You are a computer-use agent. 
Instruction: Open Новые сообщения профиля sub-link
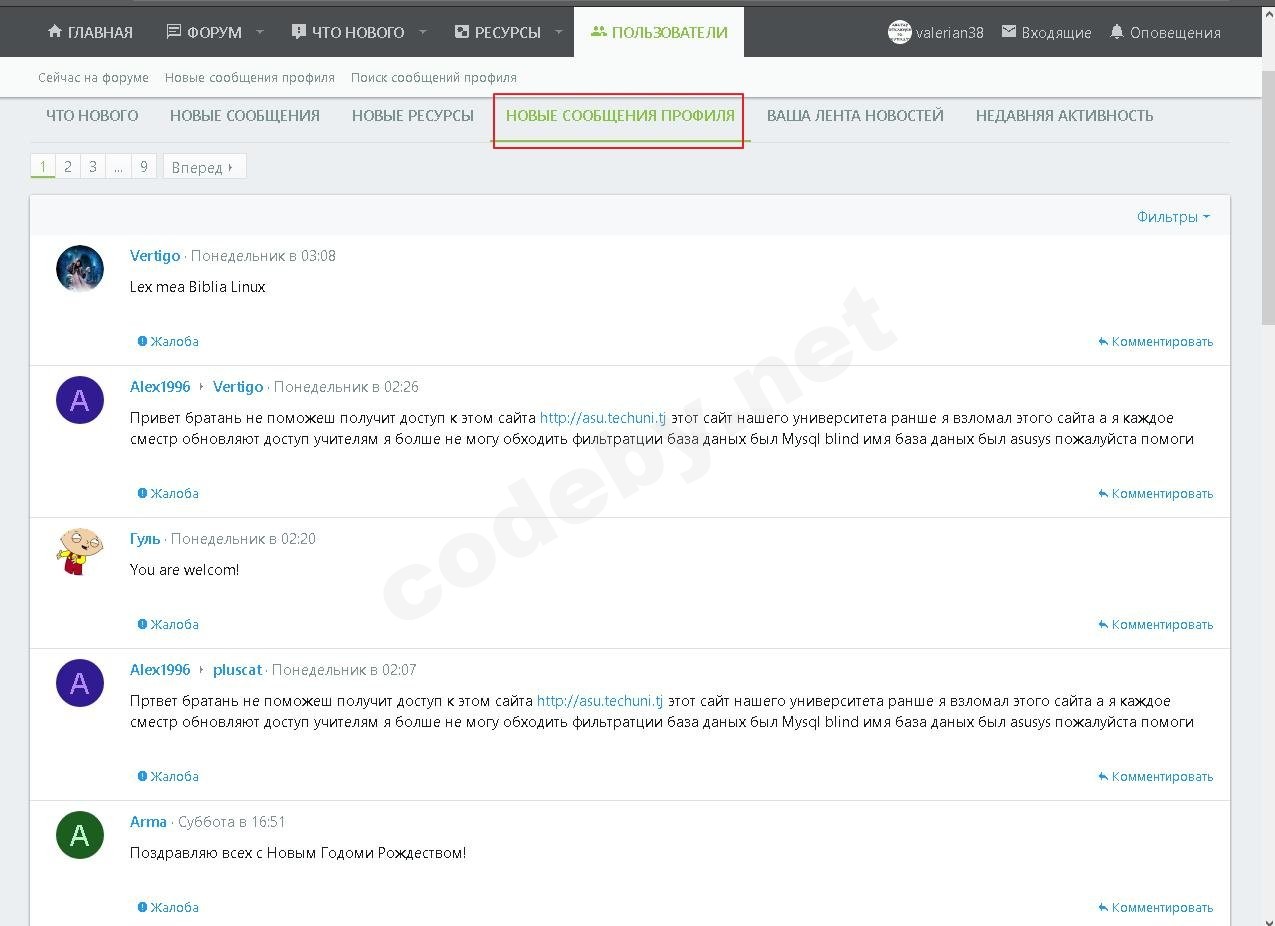click(250, 77)
